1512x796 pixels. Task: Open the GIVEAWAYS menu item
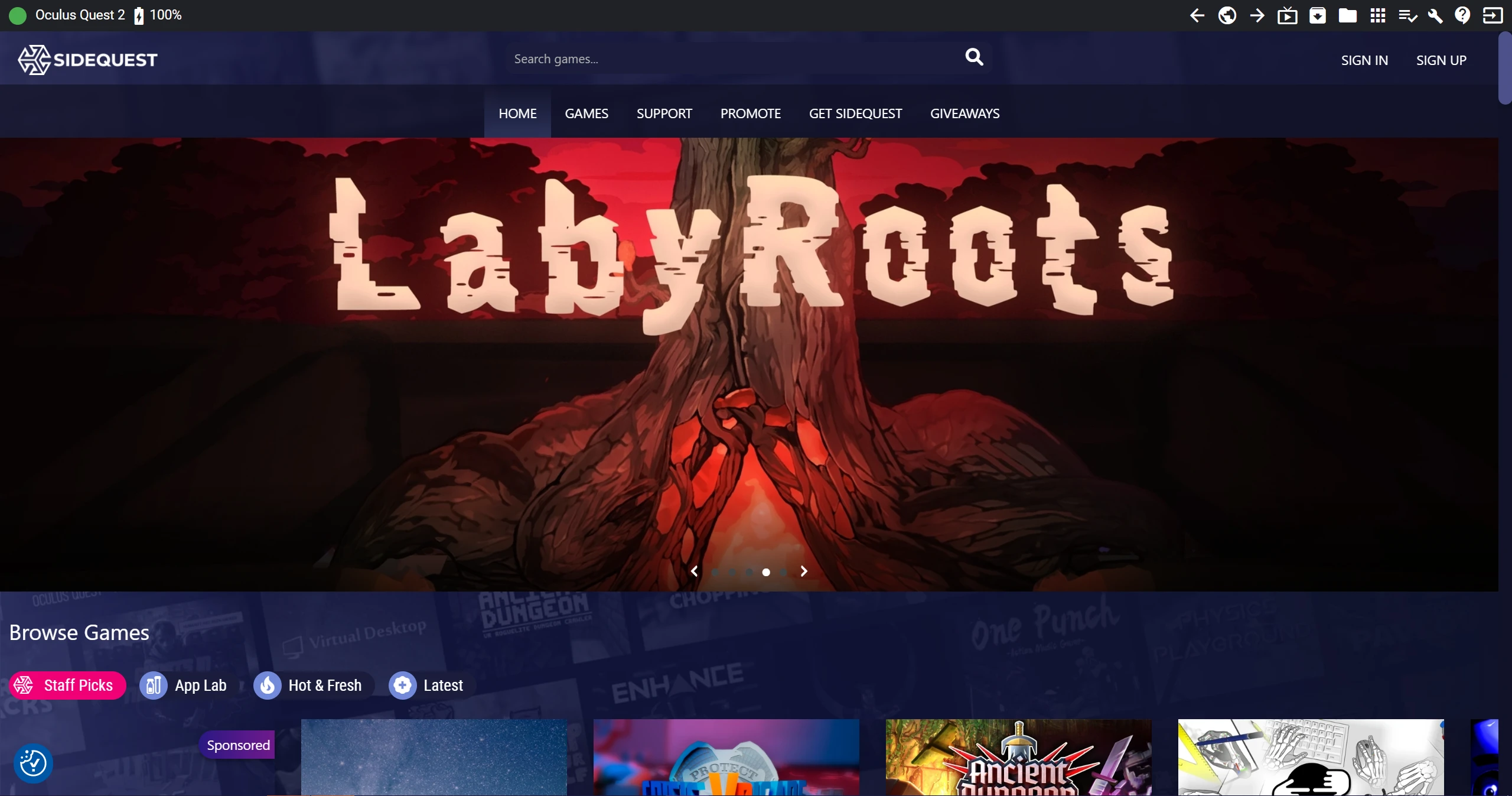coord(964,113)
